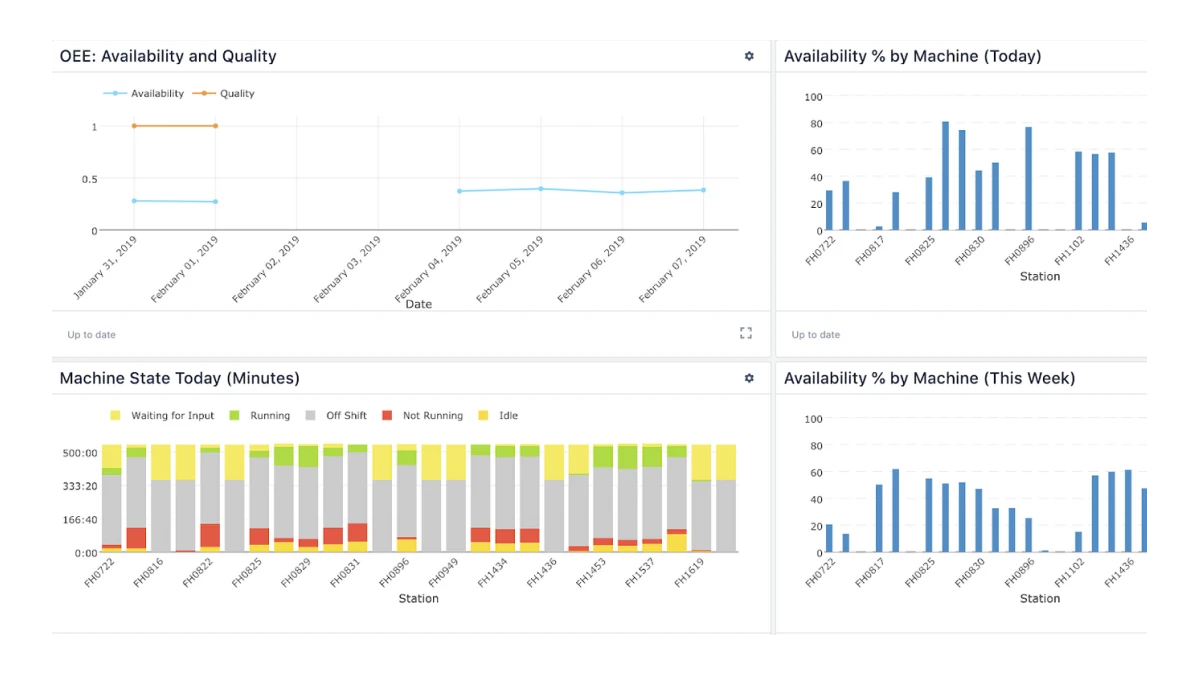
Task: Click "Up to date" status in OEE panel
Action: 91,335
